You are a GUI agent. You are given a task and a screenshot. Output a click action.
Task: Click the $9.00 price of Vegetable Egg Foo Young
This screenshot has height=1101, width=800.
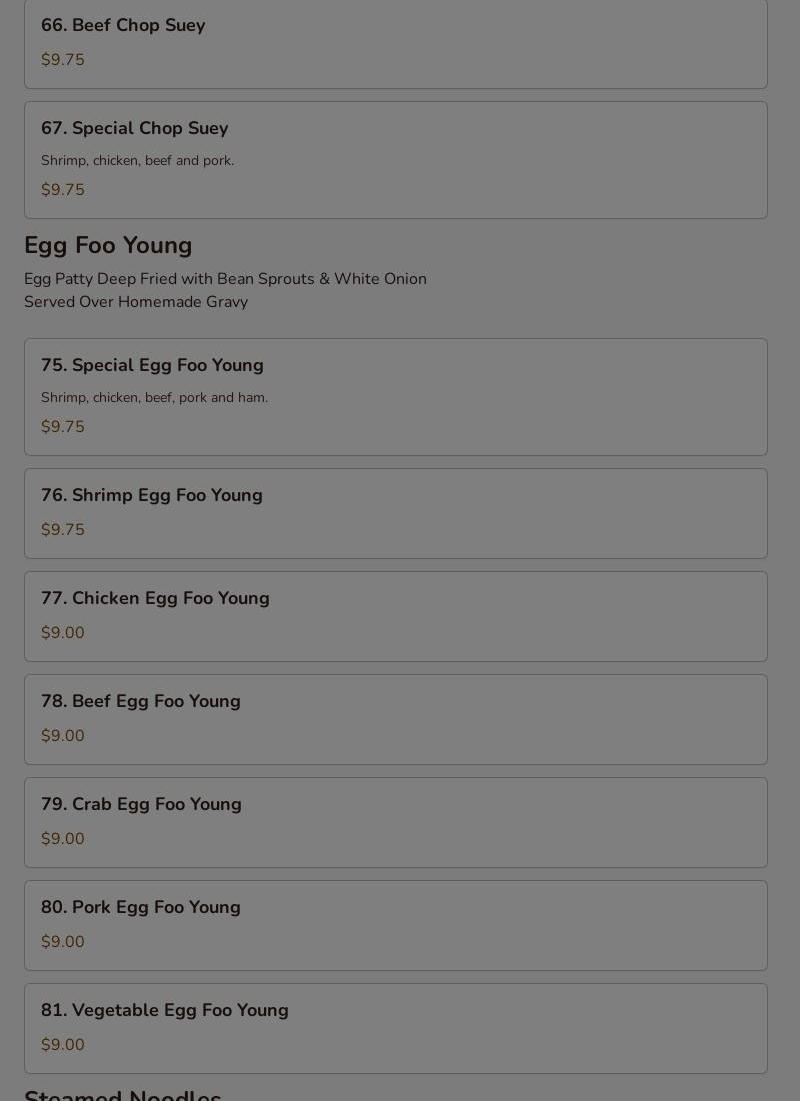[63, 1044]
